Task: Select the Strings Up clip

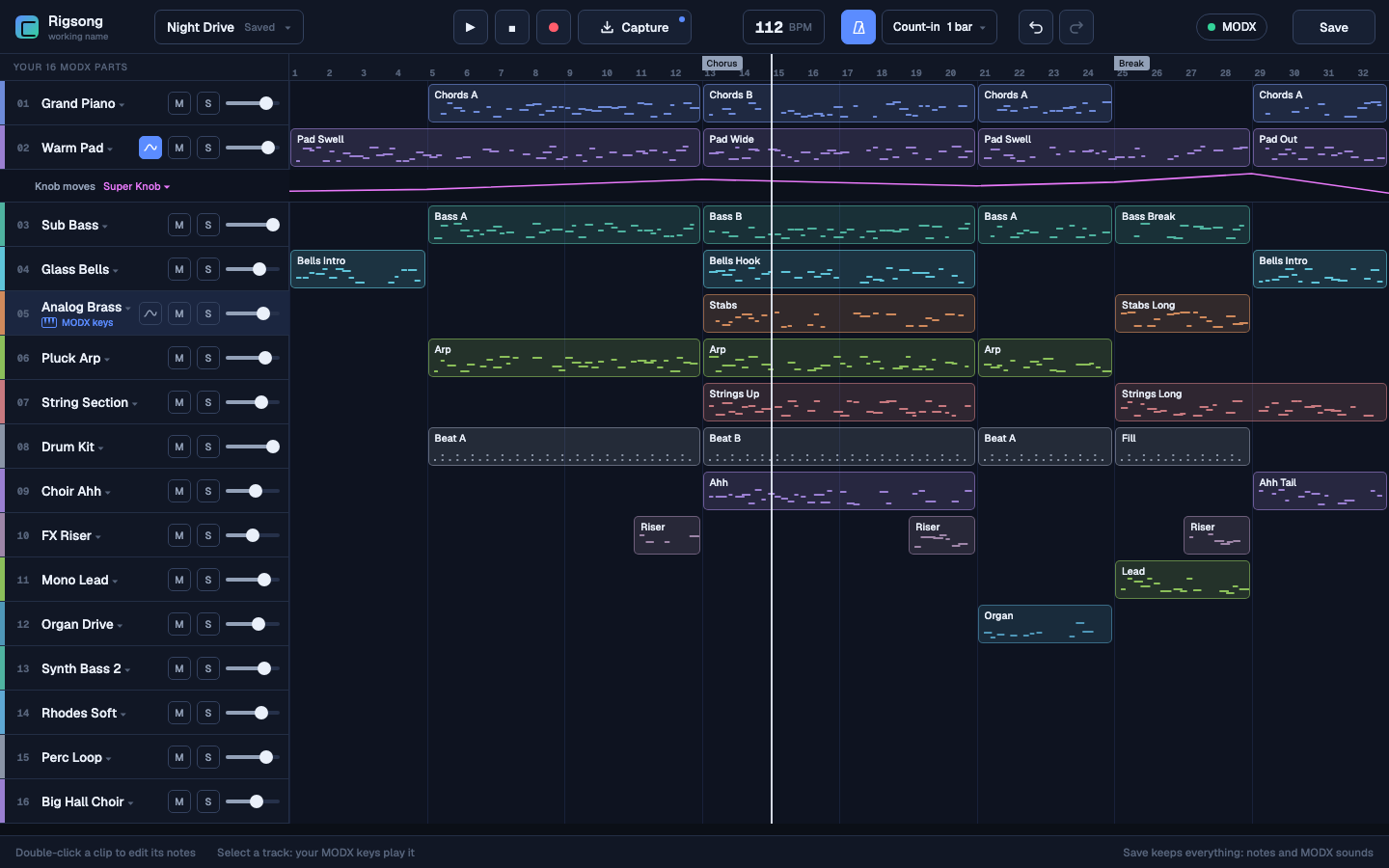Action: [x=839, y=402]
